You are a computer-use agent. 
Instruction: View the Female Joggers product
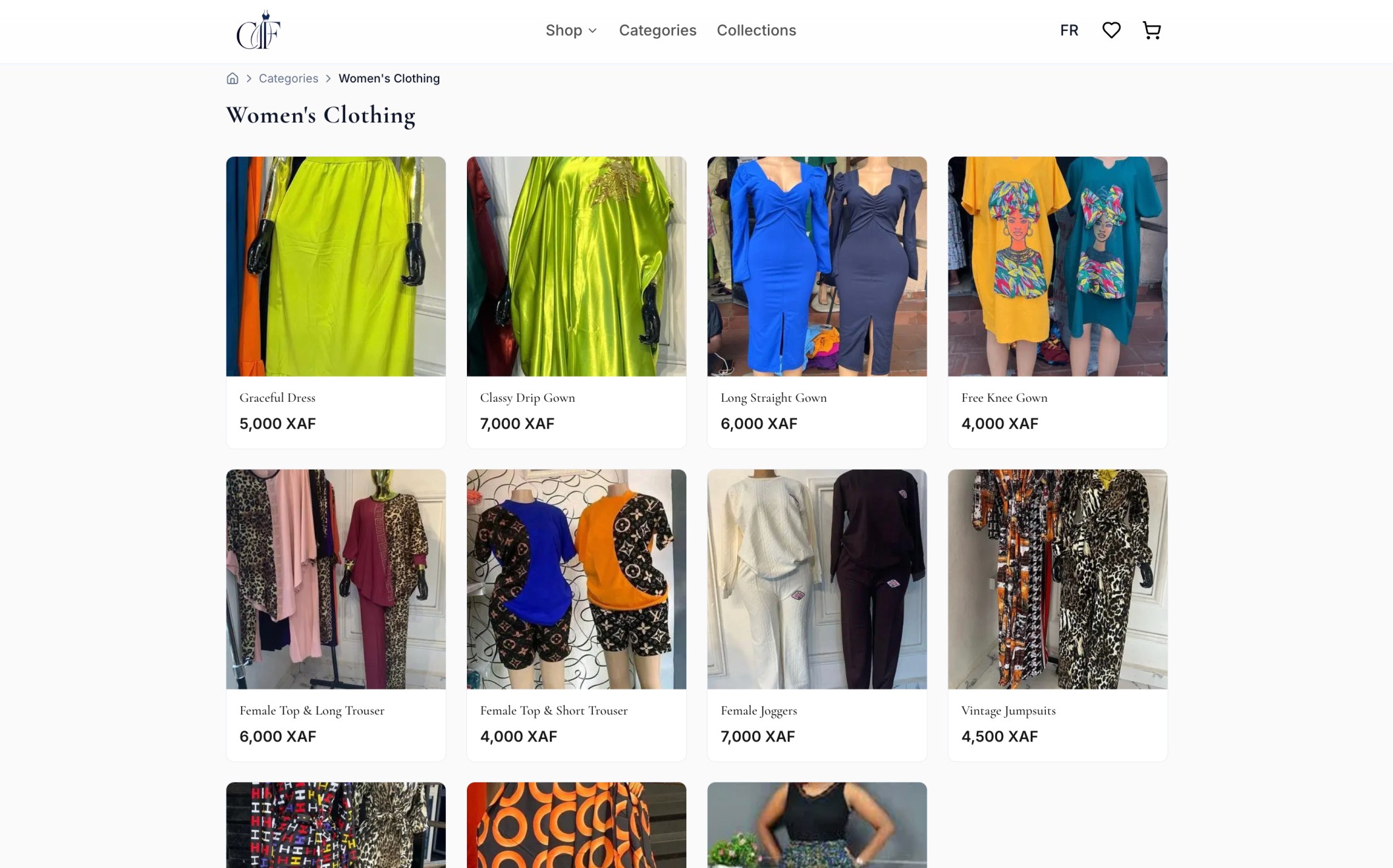pyautogui.click(x=817, y=578)
